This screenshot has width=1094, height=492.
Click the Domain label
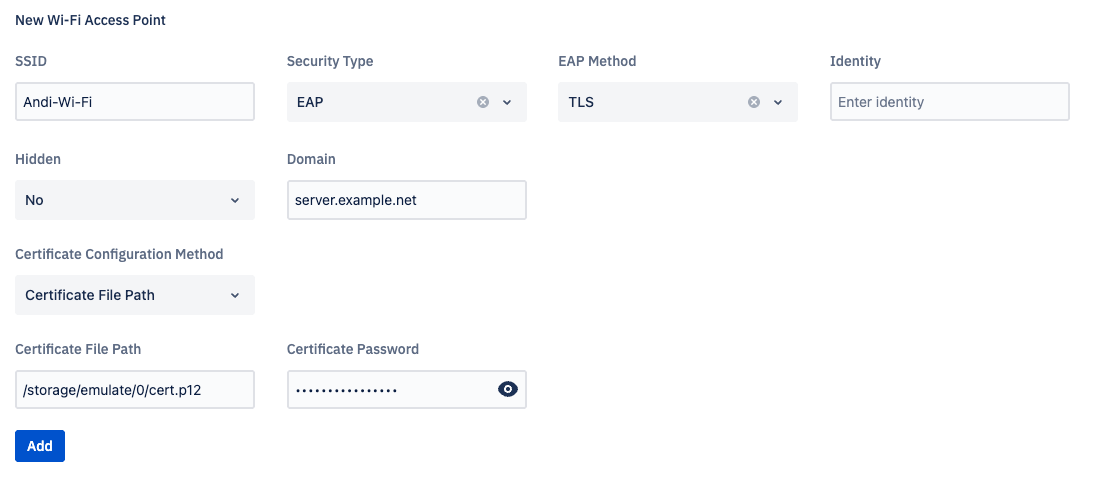pyautogui.click(x=311, y=159)
